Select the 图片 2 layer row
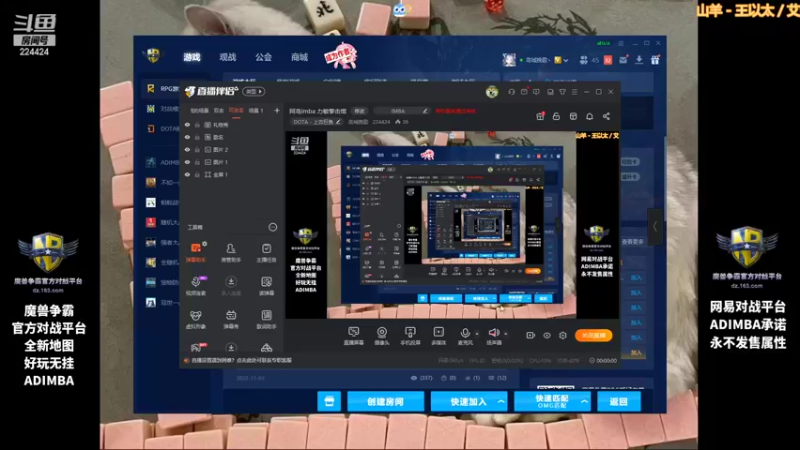The width and height of the screenshot is (800, 450). (231, 149)
